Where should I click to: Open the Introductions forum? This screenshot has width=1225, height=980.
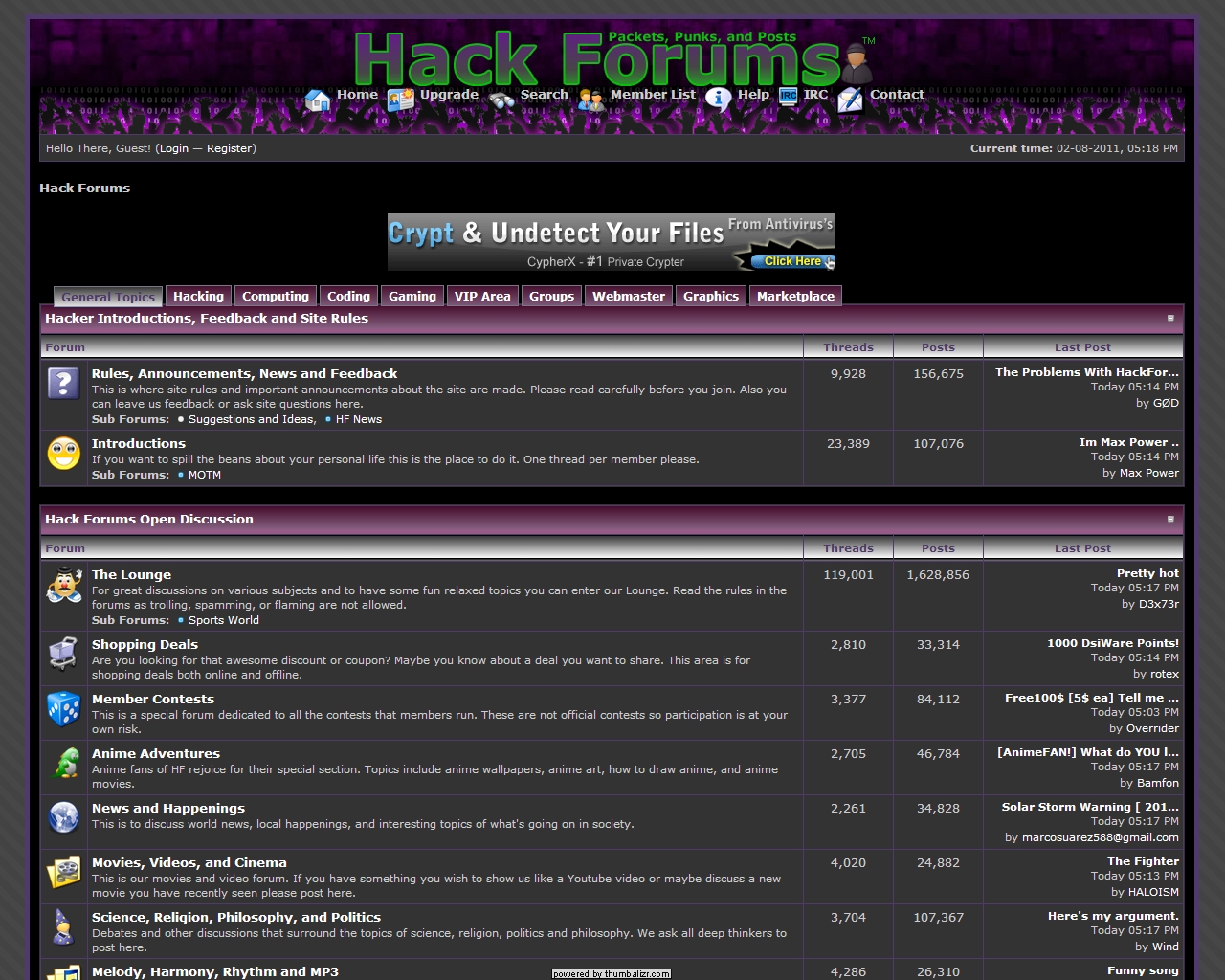139,443
